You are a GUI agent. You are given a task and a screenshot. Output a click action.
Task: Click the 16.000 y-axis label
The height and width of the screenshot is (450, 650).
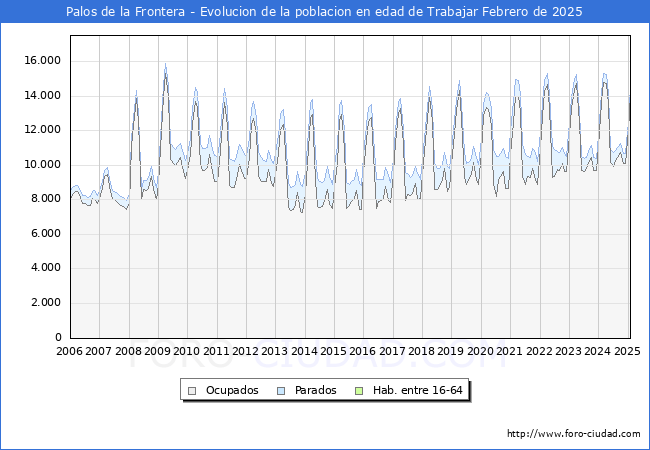[42, 61]
